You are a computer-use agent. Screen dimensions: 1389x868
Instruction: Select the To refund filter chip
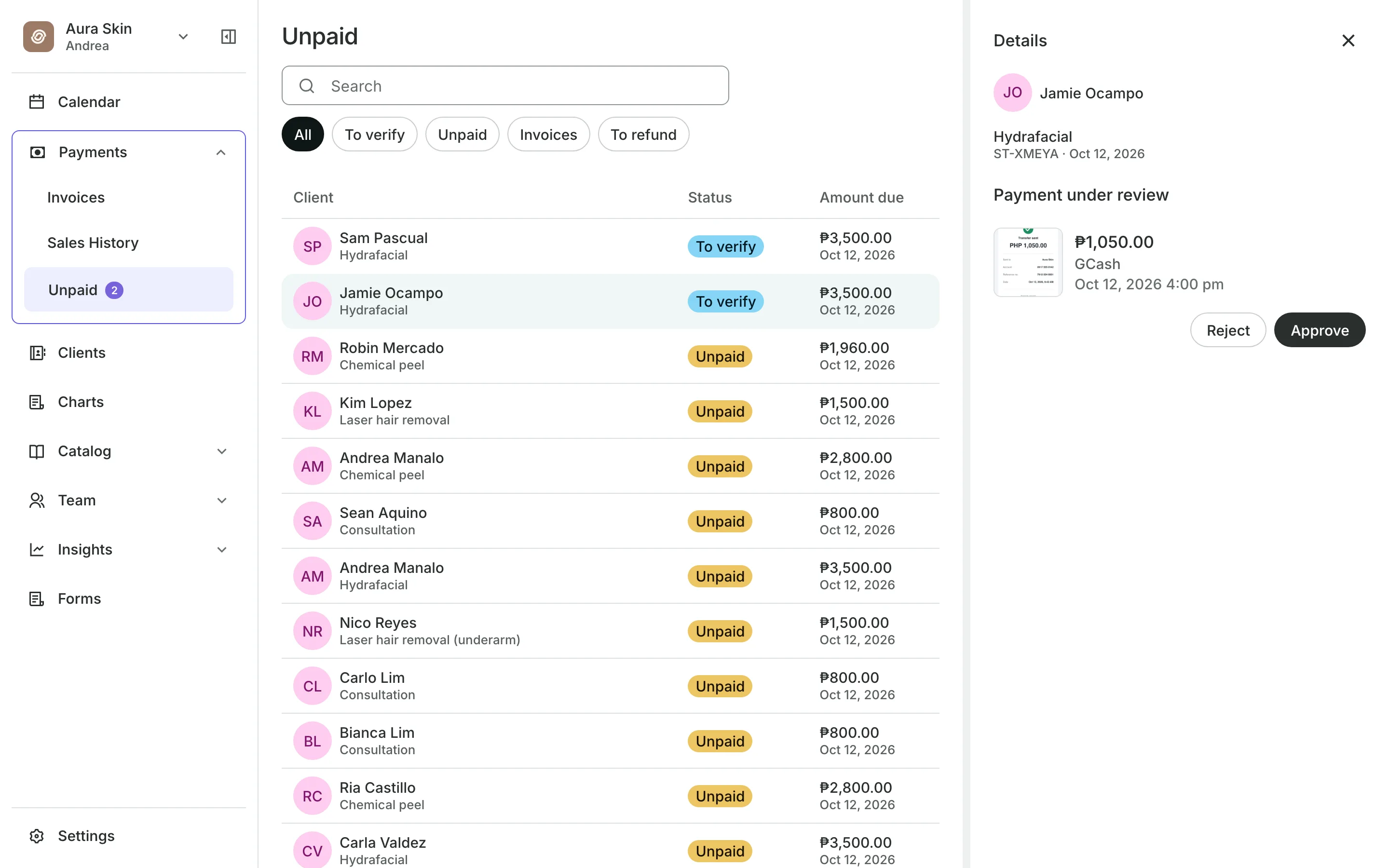coord(643,135)
